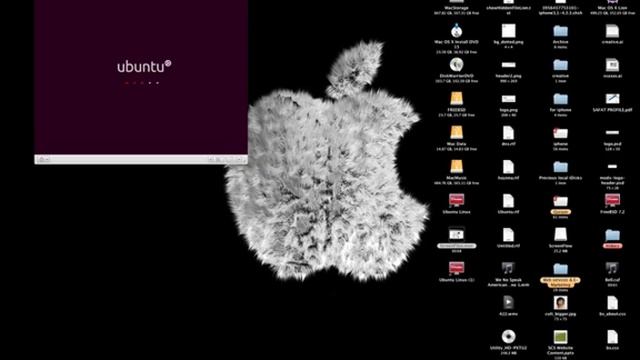Open the for iphone folder

pyautogui.click(x=560, y=99)
